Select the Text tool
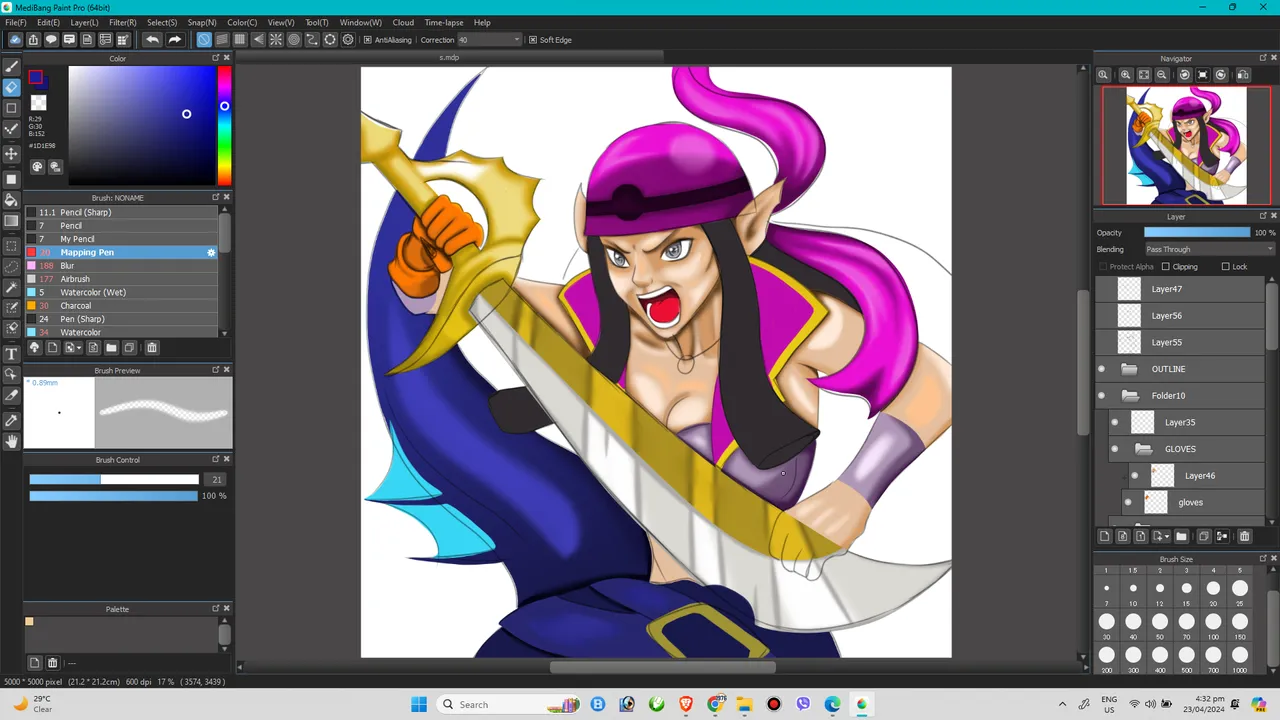Image resolution: width=1280 pixels, height=720 pixels. [12, 354]
